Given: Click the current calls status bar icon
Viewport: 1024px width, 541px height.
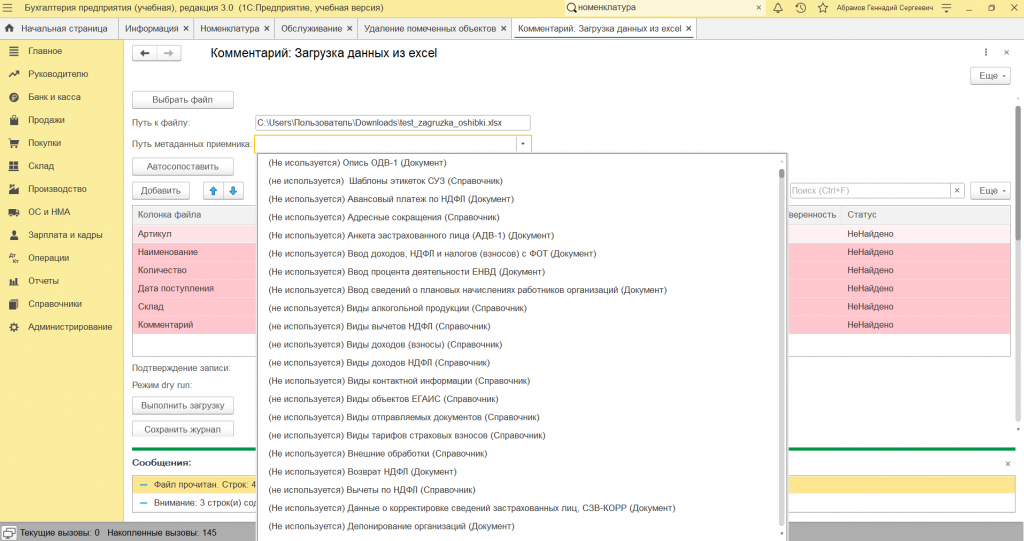Looking at the screenshot, I should 9,533.
